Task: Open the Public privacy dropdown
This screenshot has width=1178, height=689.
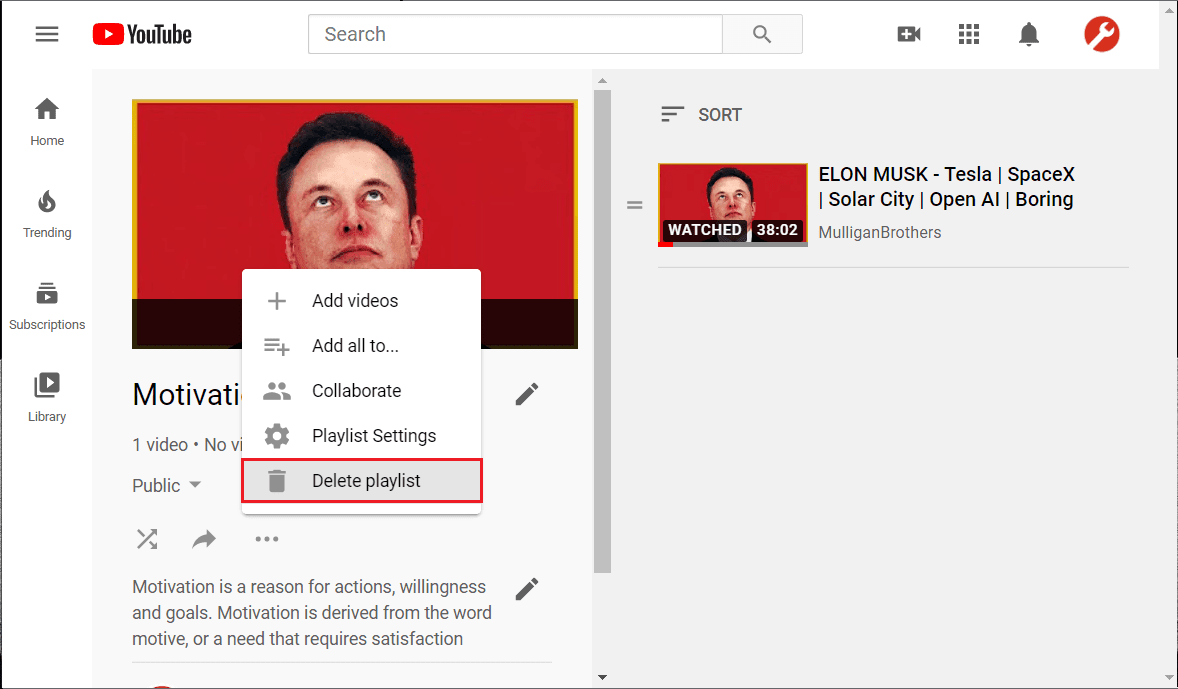Action: pos(166,485)
